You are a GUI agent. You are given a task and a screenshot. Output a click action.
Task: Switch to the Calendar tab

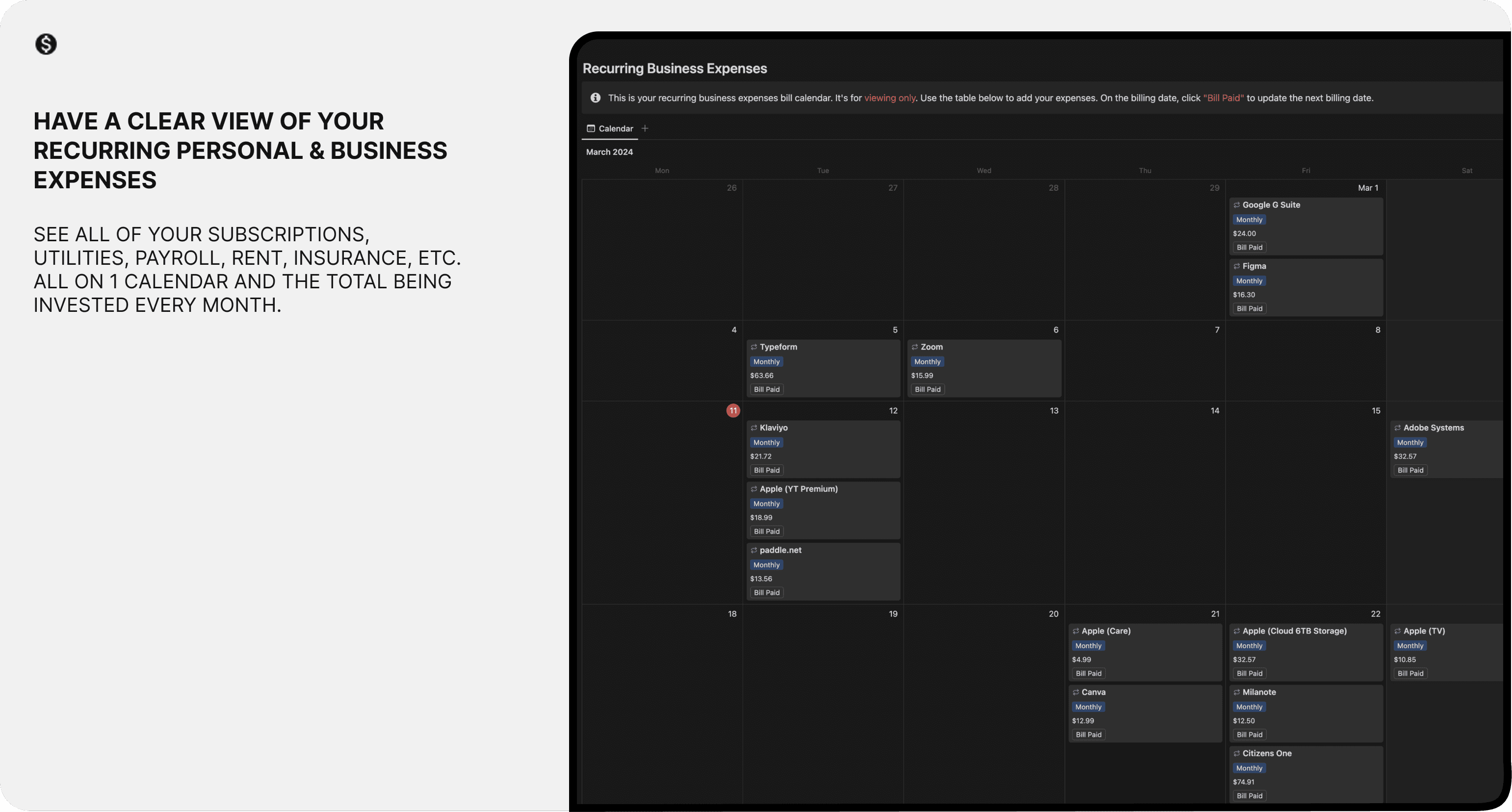(610, 128)
